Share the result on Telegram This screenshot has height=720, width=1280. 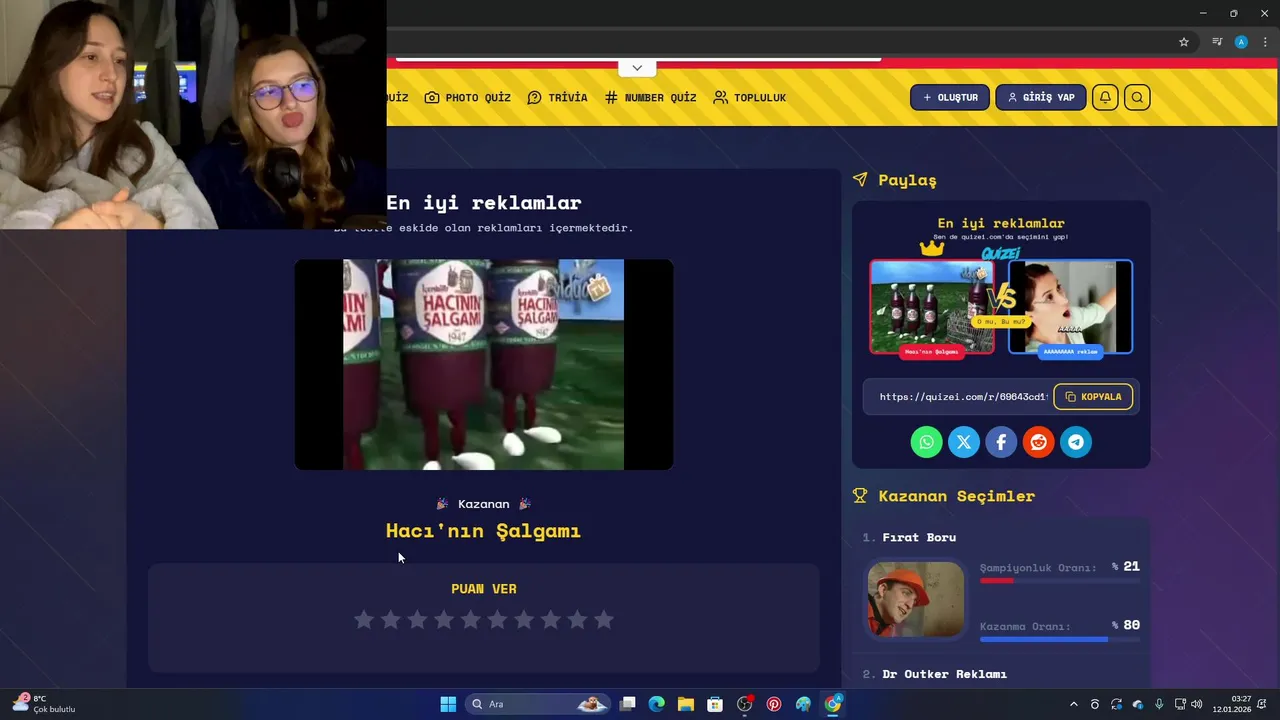tap(1076, 442)
